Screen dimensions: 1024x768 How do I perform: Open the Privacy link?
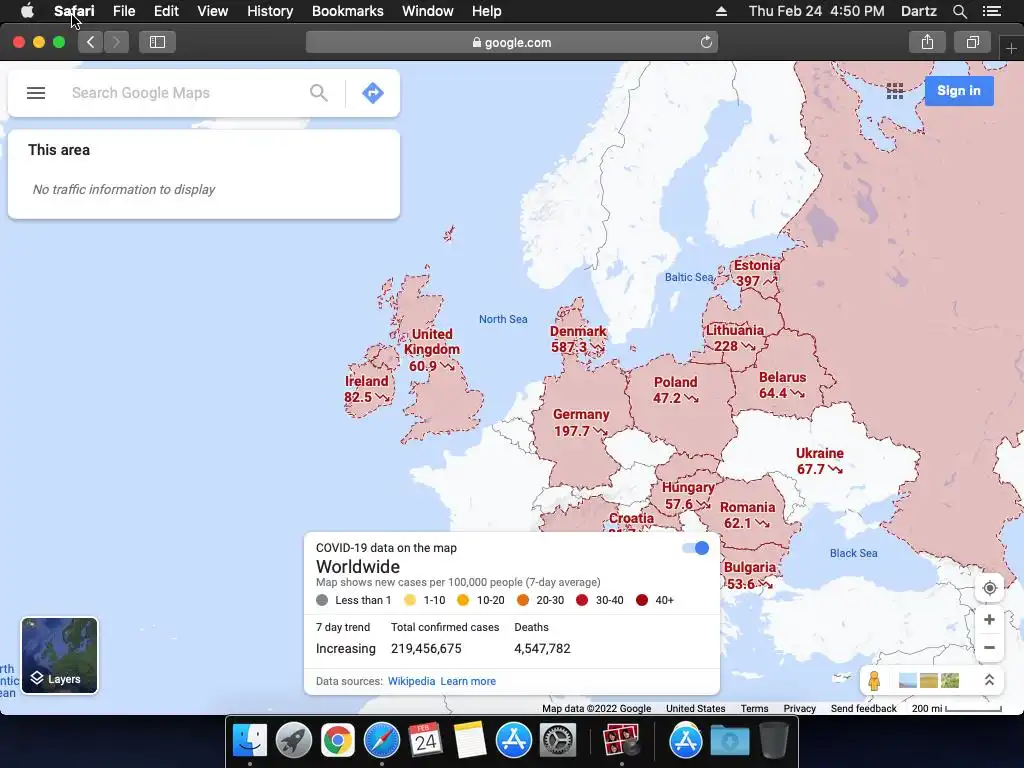799,709
